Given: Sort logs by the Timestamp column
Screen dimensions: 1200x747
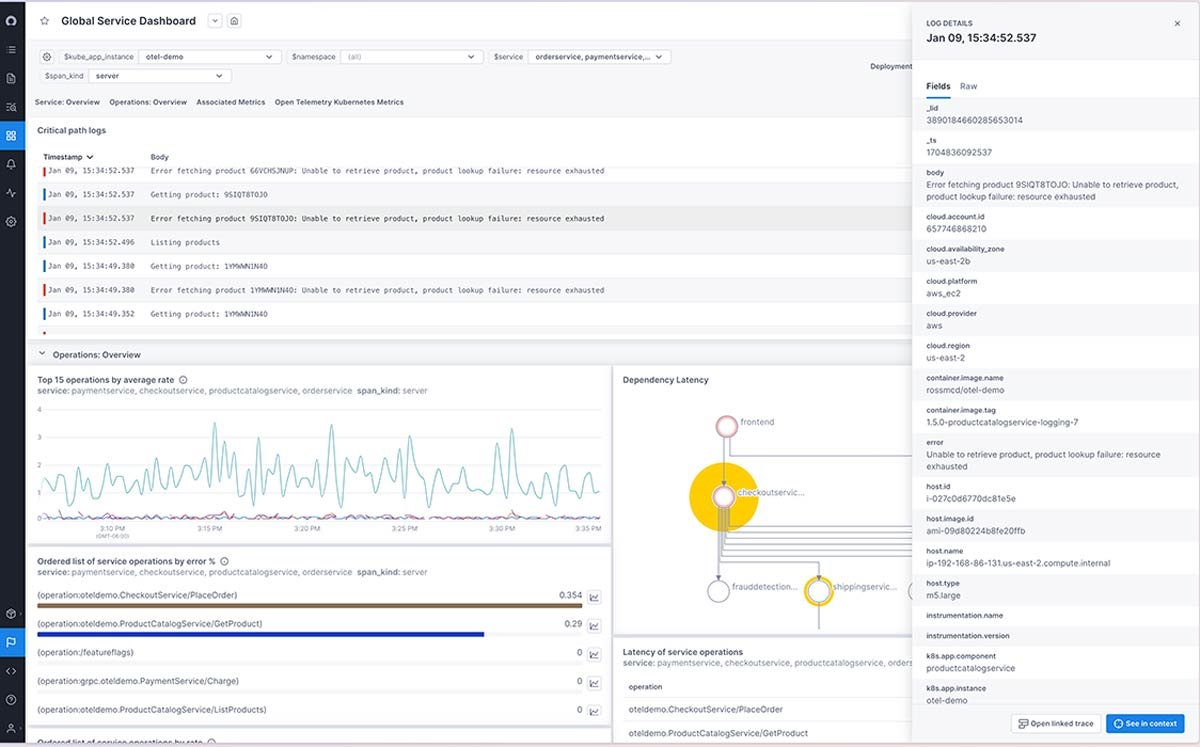Looking at the screenshot, I should 63,156.
